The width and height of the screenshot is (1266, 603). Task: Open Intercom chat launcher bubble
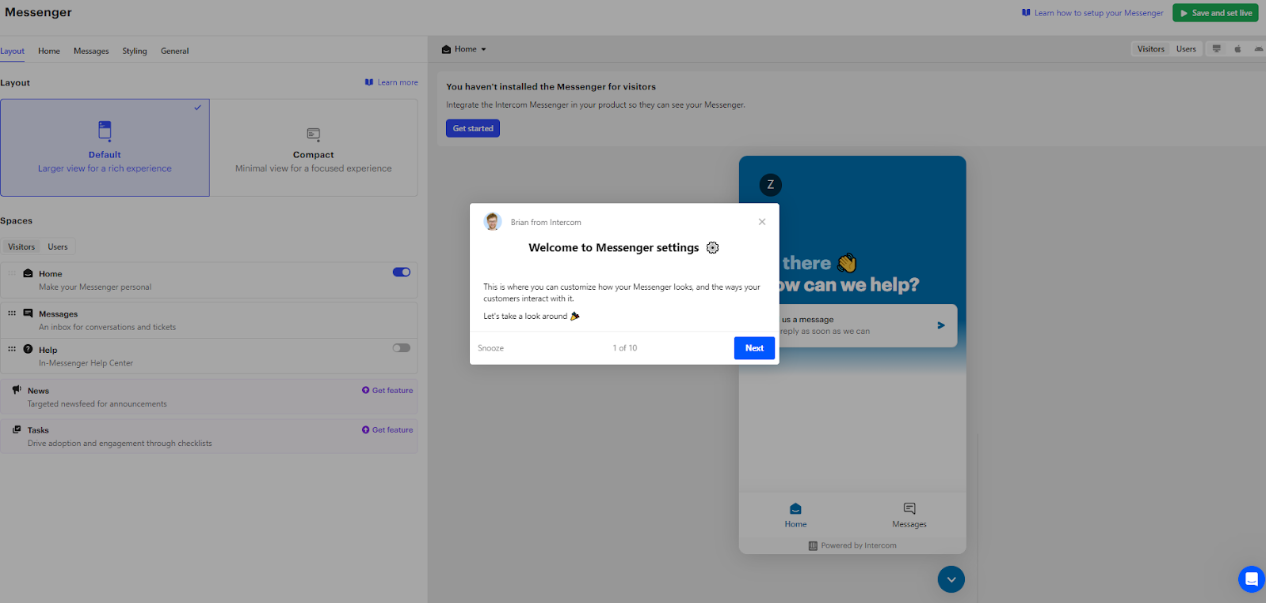click(1251, 578)
